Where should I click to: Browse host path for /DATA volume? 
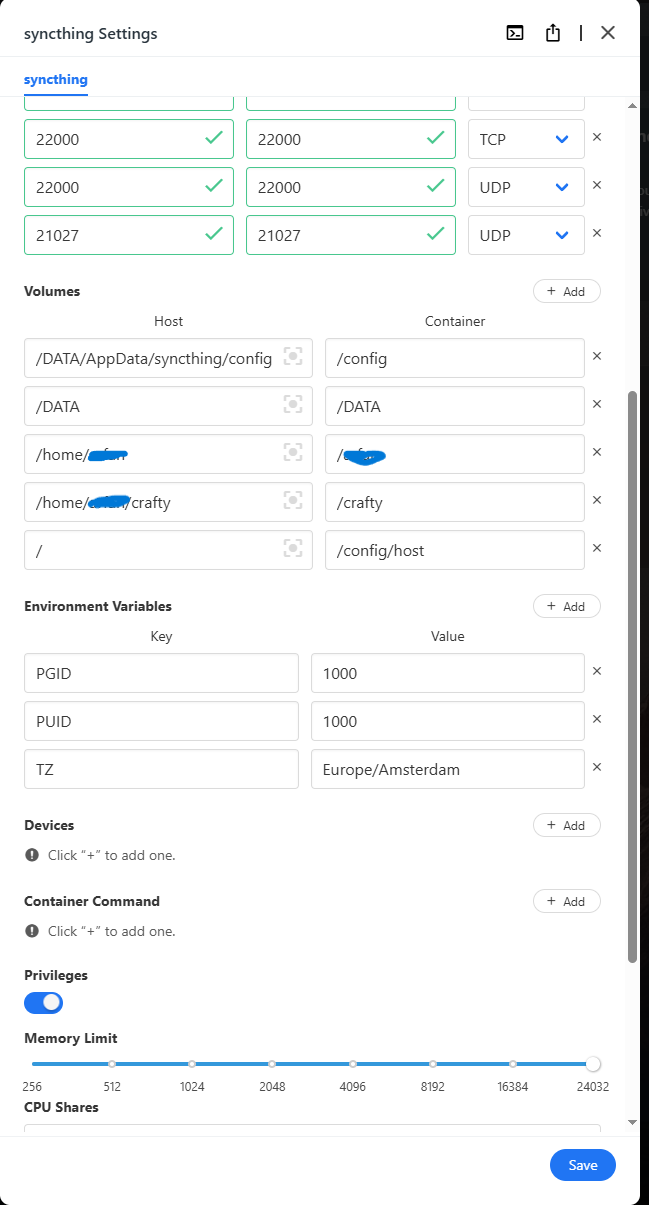[x=292, y=405]
